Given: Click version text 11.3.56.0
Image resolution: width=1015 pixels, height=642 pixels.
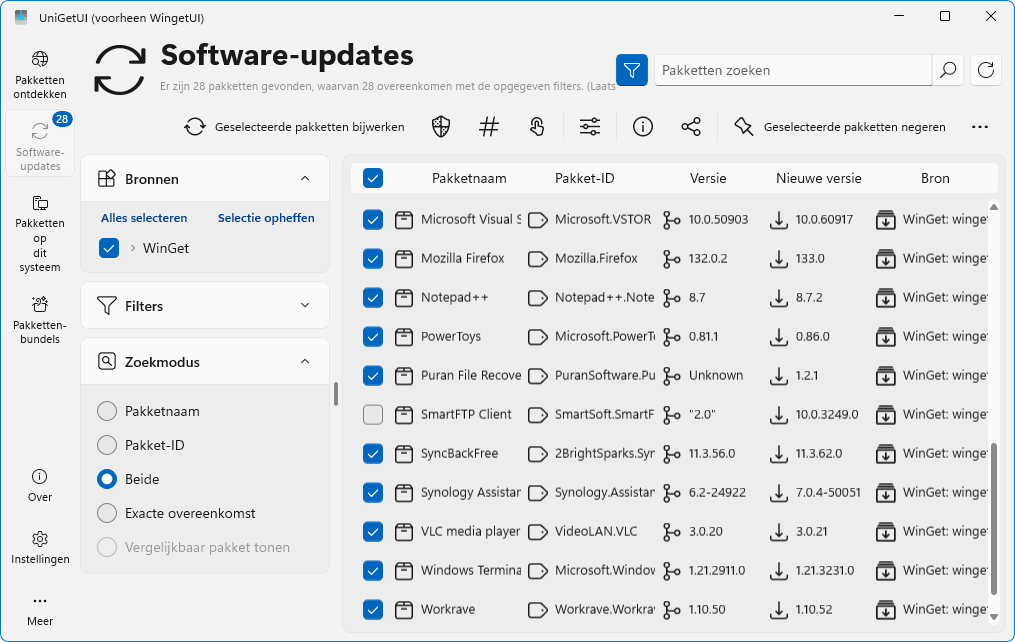Looking at the screenshot, I should coord(711,454).
